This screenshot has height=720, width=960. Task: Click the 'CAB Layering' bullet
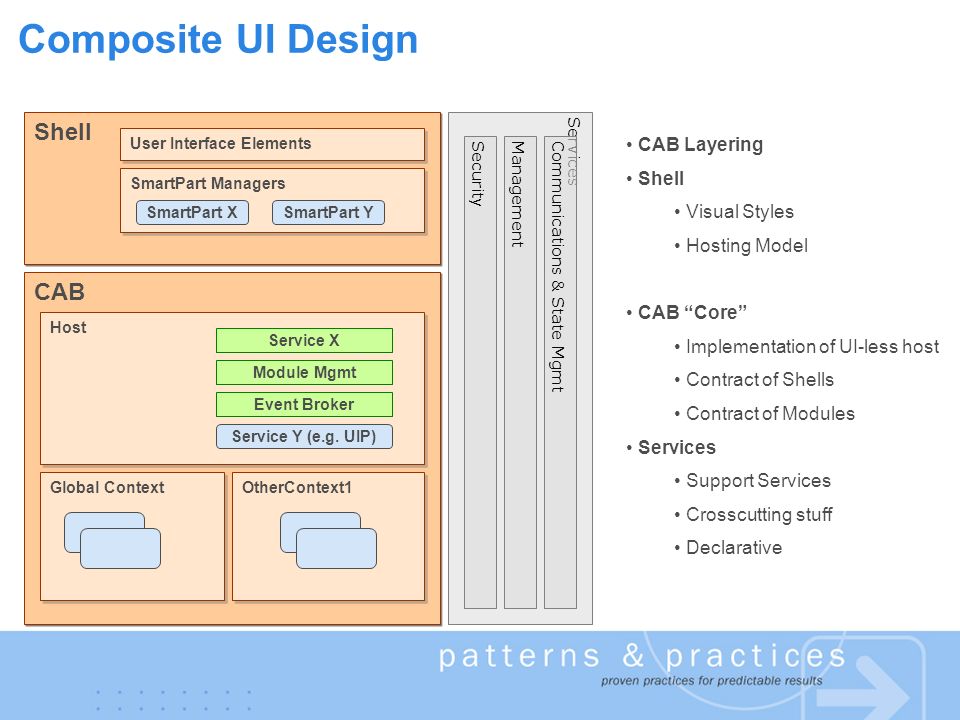pyautogui.click(x=700, y=144)
